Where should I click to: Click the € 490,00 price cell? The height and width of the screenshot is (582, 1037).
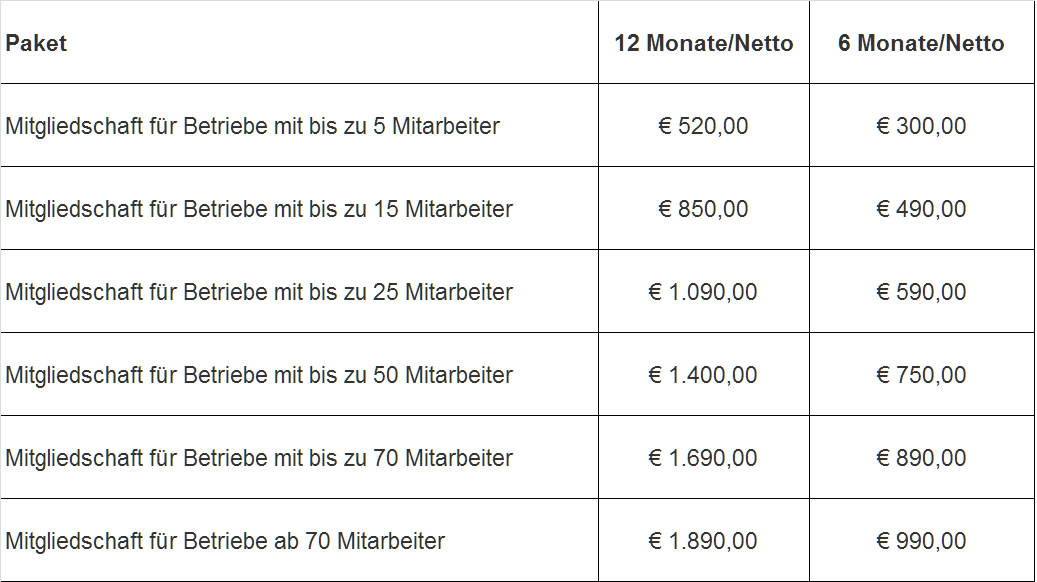coord(921,208)
